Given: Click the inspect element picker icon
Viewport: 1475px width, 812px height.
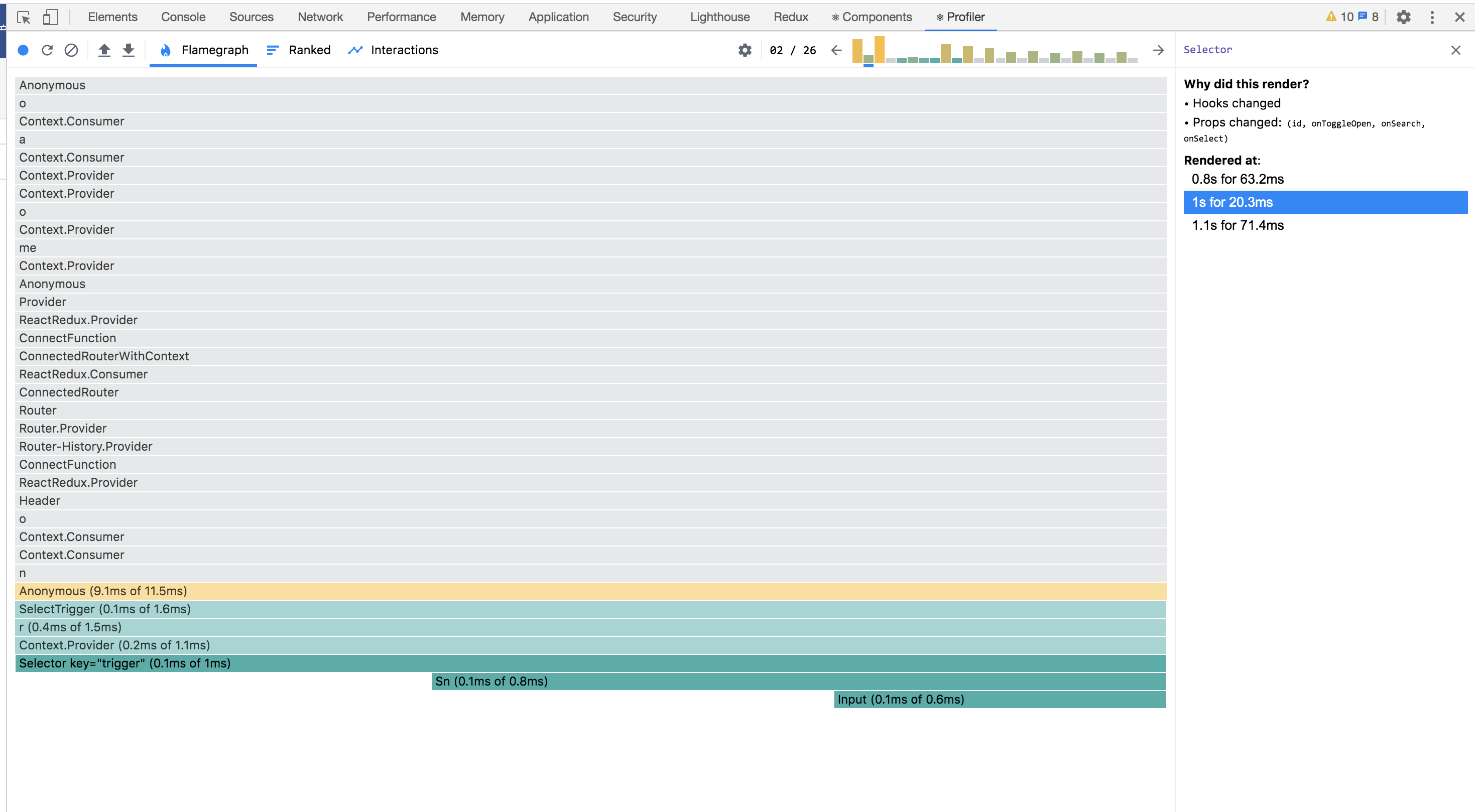Looking at the screenshot, I should pyautogui.click(x=24, y=17).
